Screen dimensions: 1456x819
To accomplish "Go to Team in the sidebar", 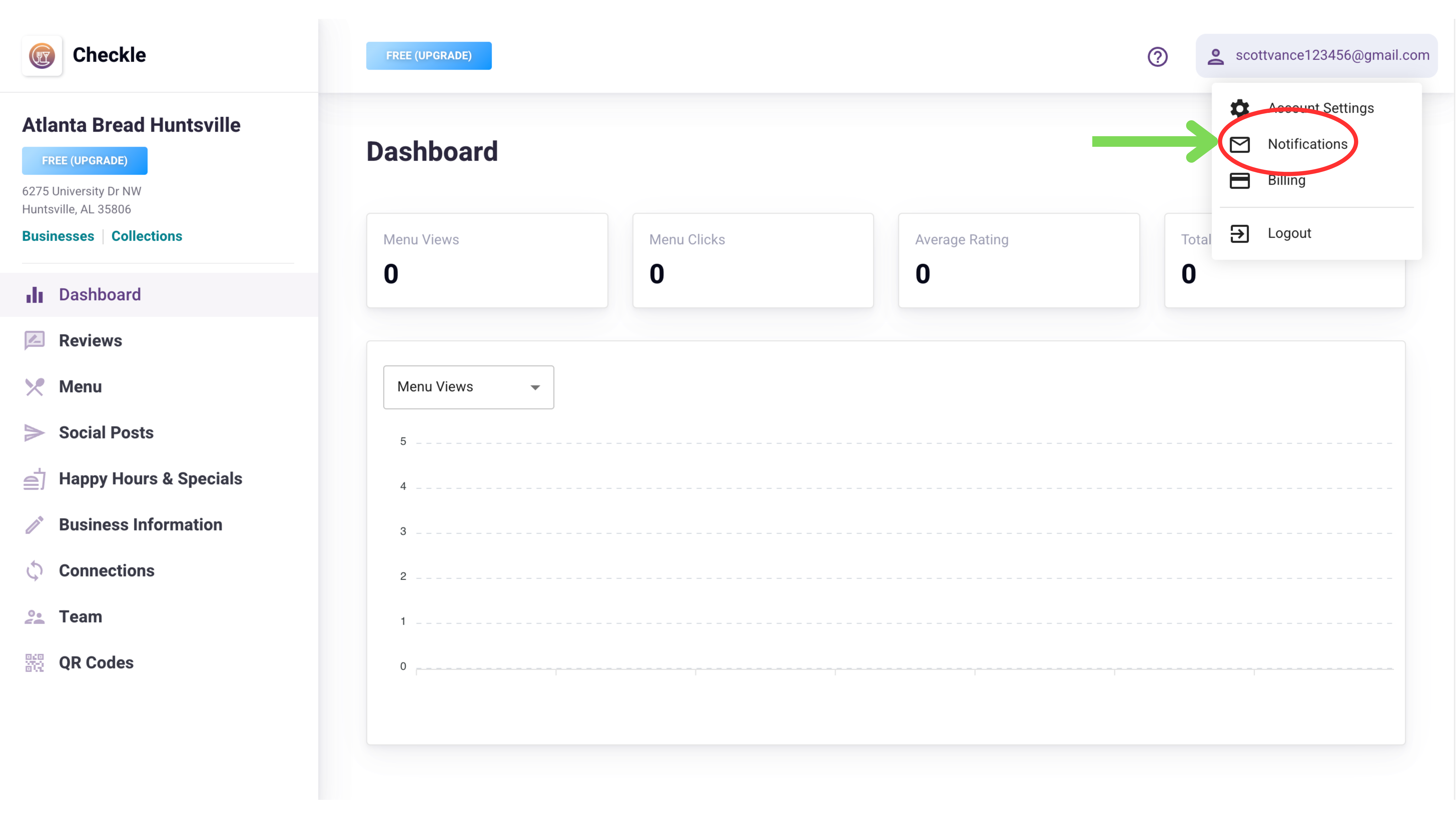I will 159,617.
